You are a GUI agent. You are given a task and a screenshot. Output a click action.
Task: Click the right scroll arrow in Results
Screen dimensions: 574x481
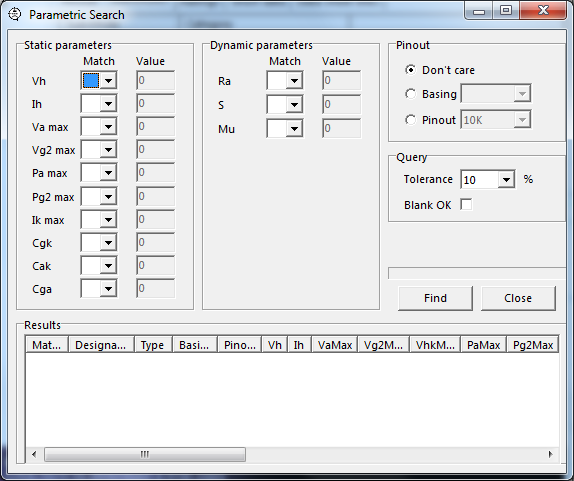point(551,454)
